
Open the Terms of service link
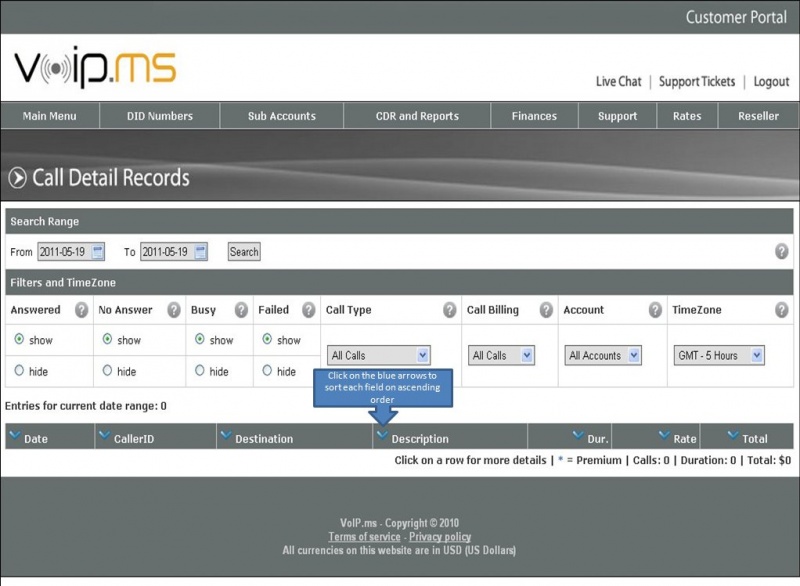point(364,537)
